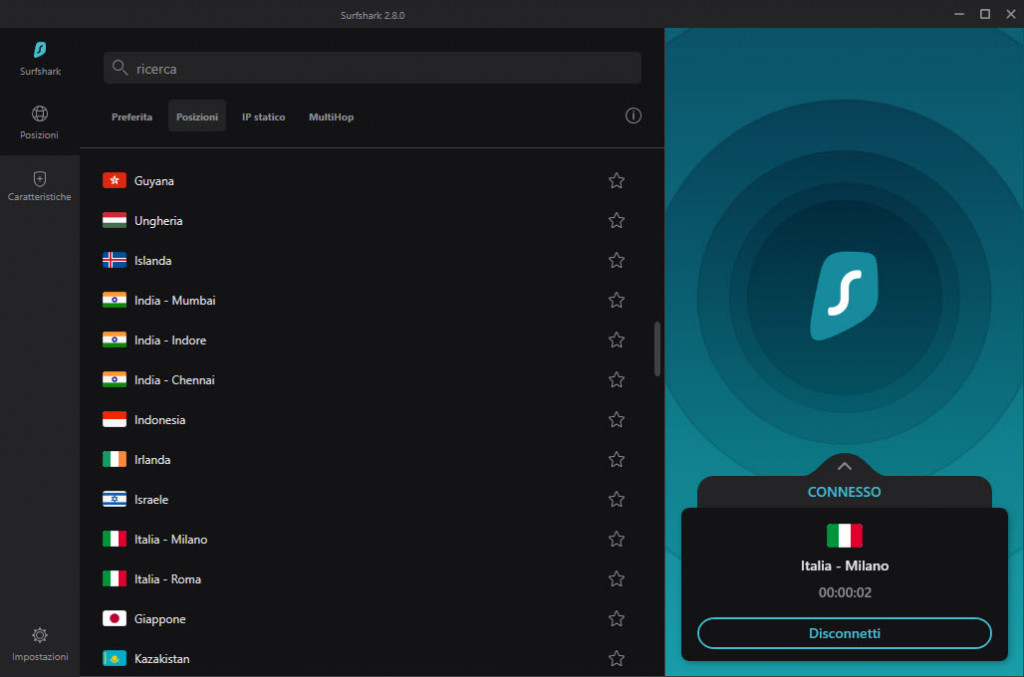Switch to the Preferita tab
1024x677 pixels.
pos(132,117)
